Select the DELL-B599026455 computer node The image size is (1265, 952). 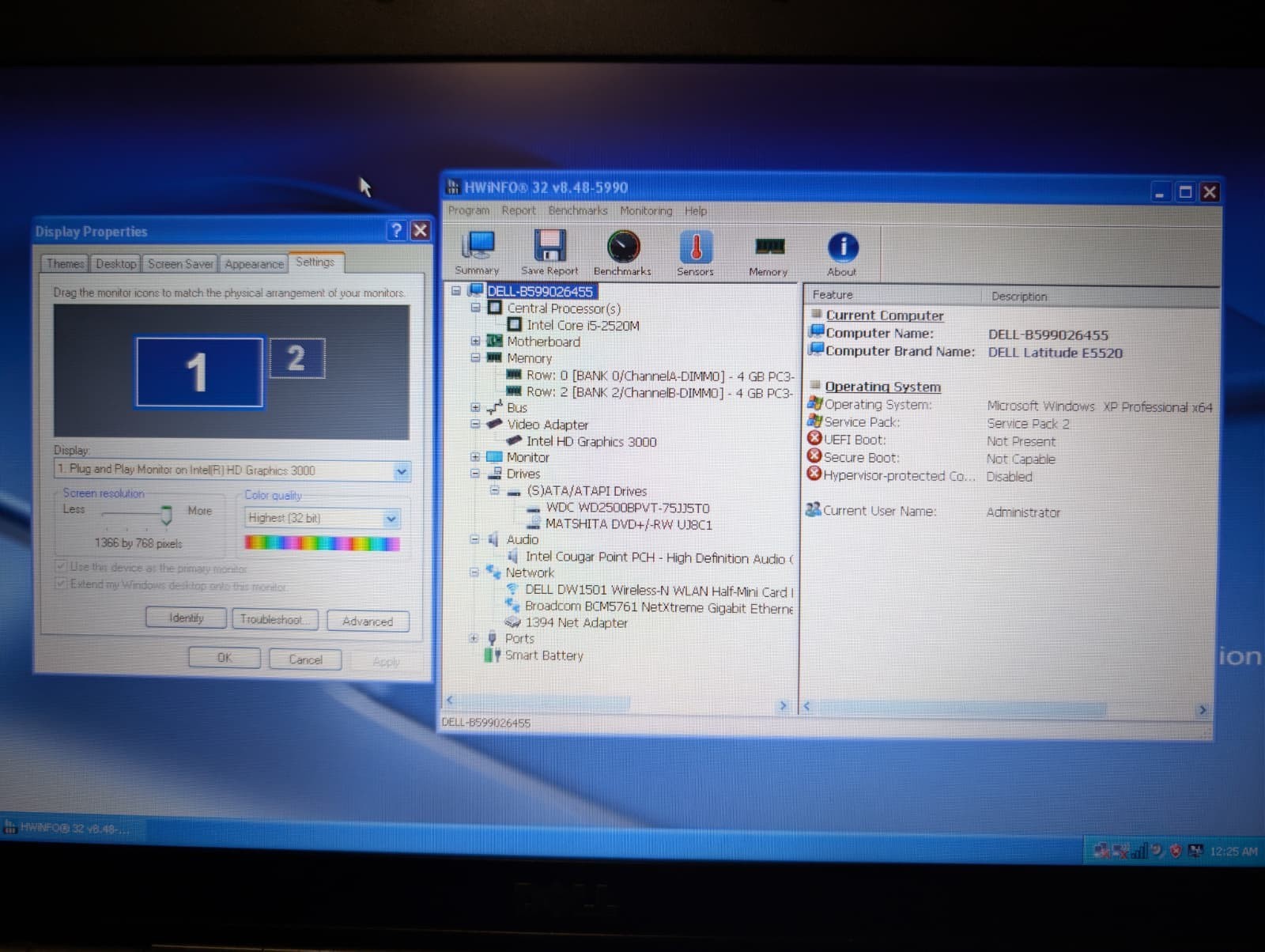pos(540,291)
